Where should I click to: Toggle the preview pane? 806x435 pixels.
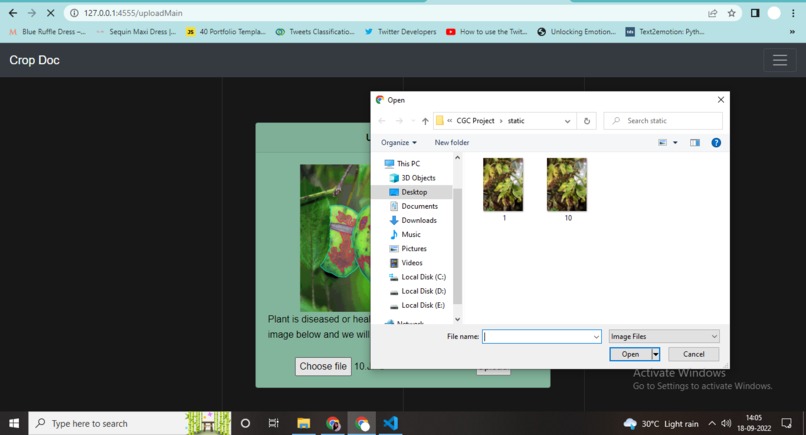pyautogui.click(x=695, y=142)
